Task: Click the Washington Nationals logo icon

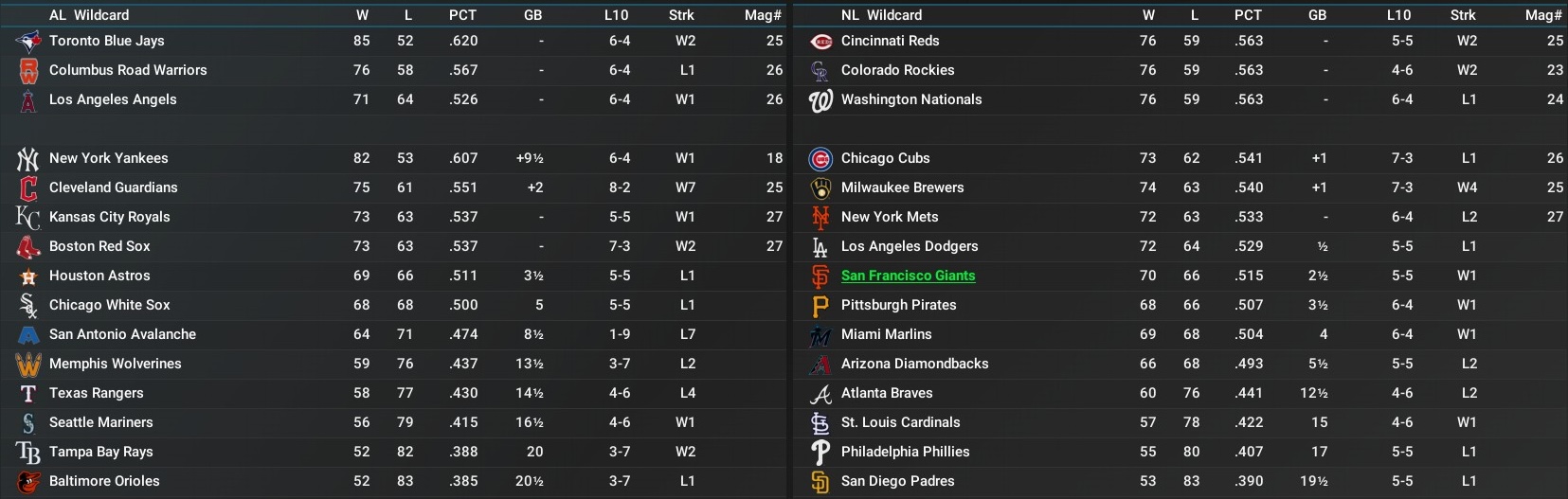Action: coord(820,100)
